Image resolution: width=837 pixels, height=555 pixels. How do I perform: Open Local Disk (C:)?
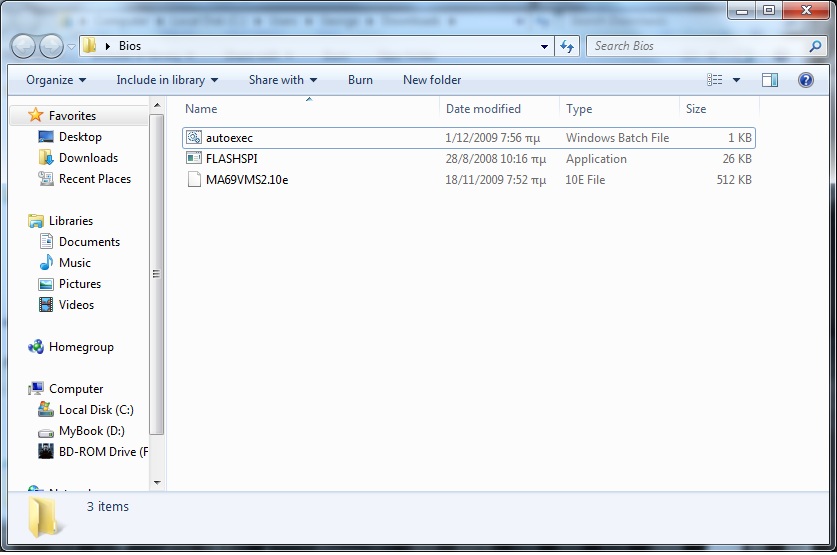coord(96,410)
